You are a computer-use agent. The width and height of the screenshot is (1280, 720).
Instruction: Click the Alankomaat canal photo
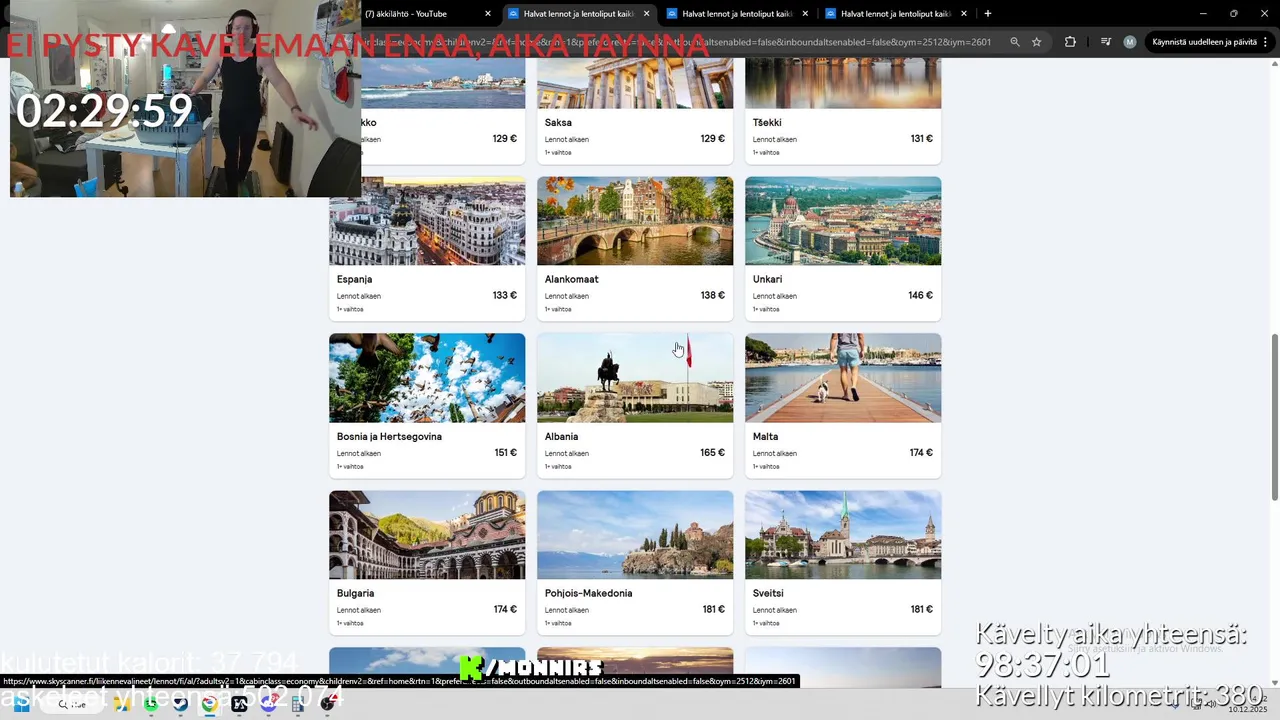tap(635, 221)
